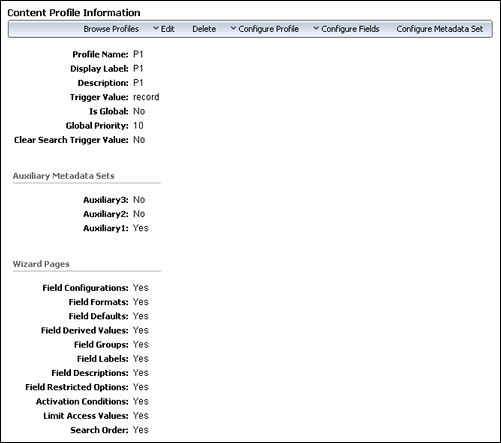Expand the Edit dropdown menu
This screenshot has height=443, width=501.
pyautogui.click(x=164, y=29)
